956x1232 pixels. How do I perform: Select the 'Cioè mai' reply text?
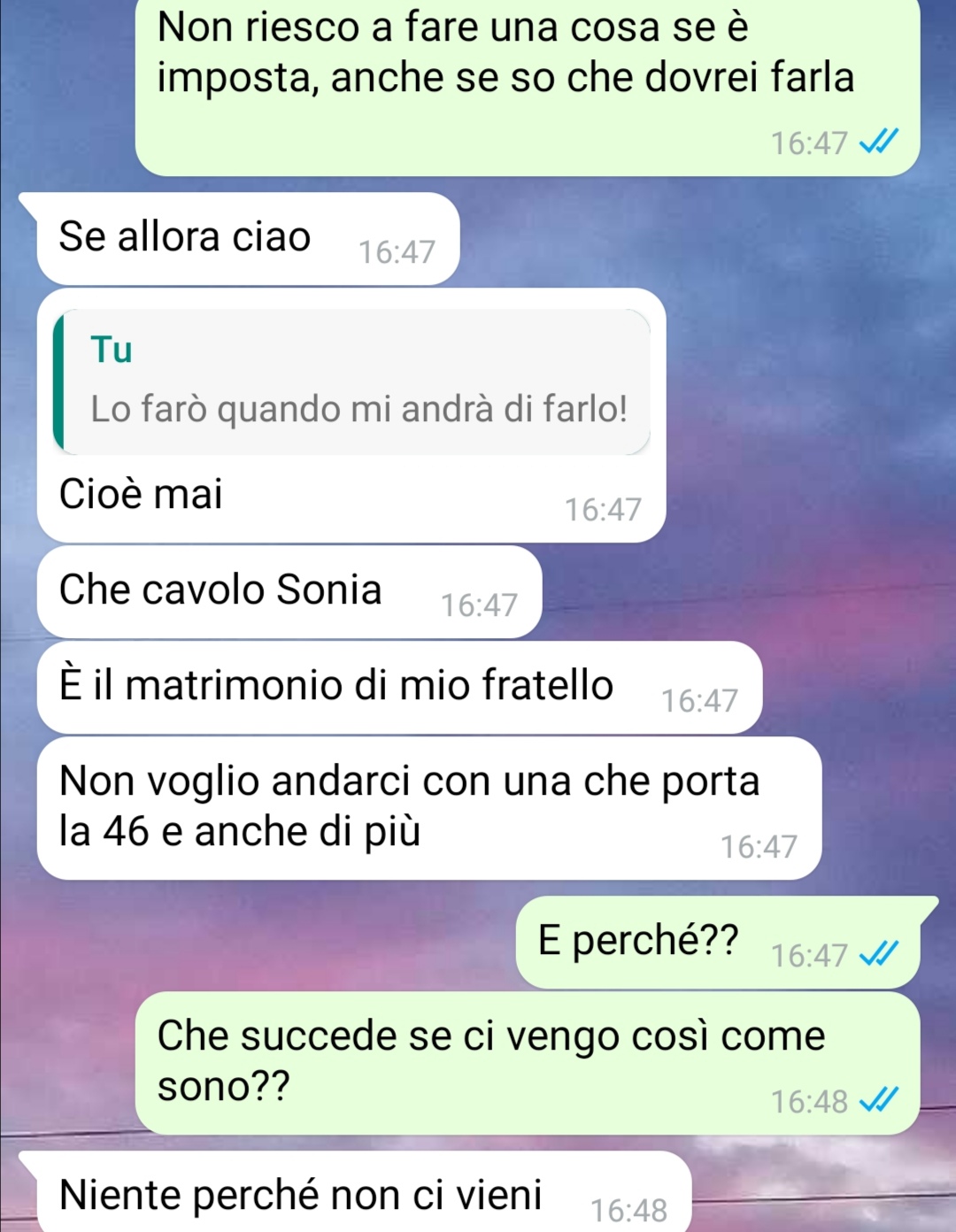[x=141, y=493]
